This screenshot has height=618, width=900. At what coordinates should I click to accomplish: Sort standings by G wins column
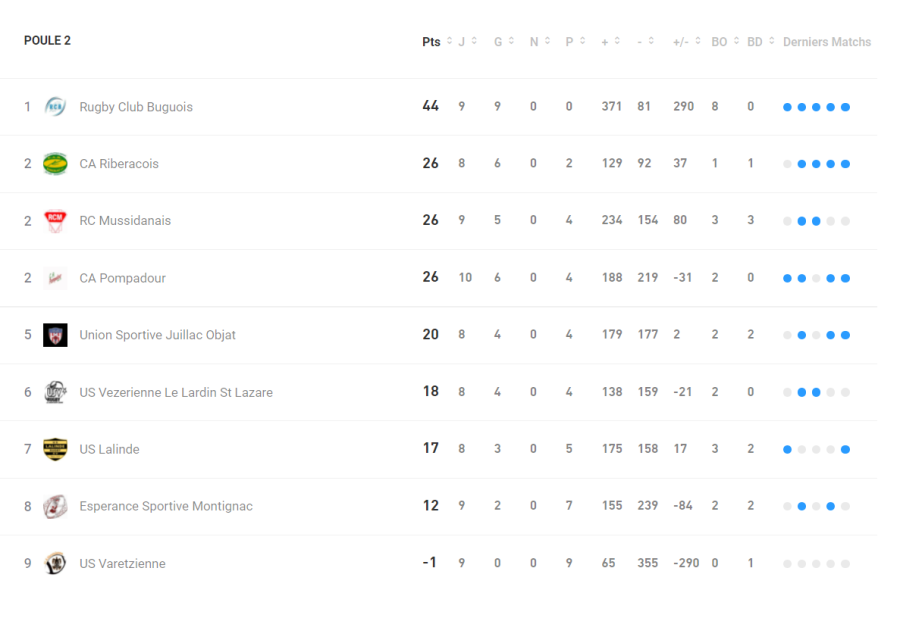[511, 42]
